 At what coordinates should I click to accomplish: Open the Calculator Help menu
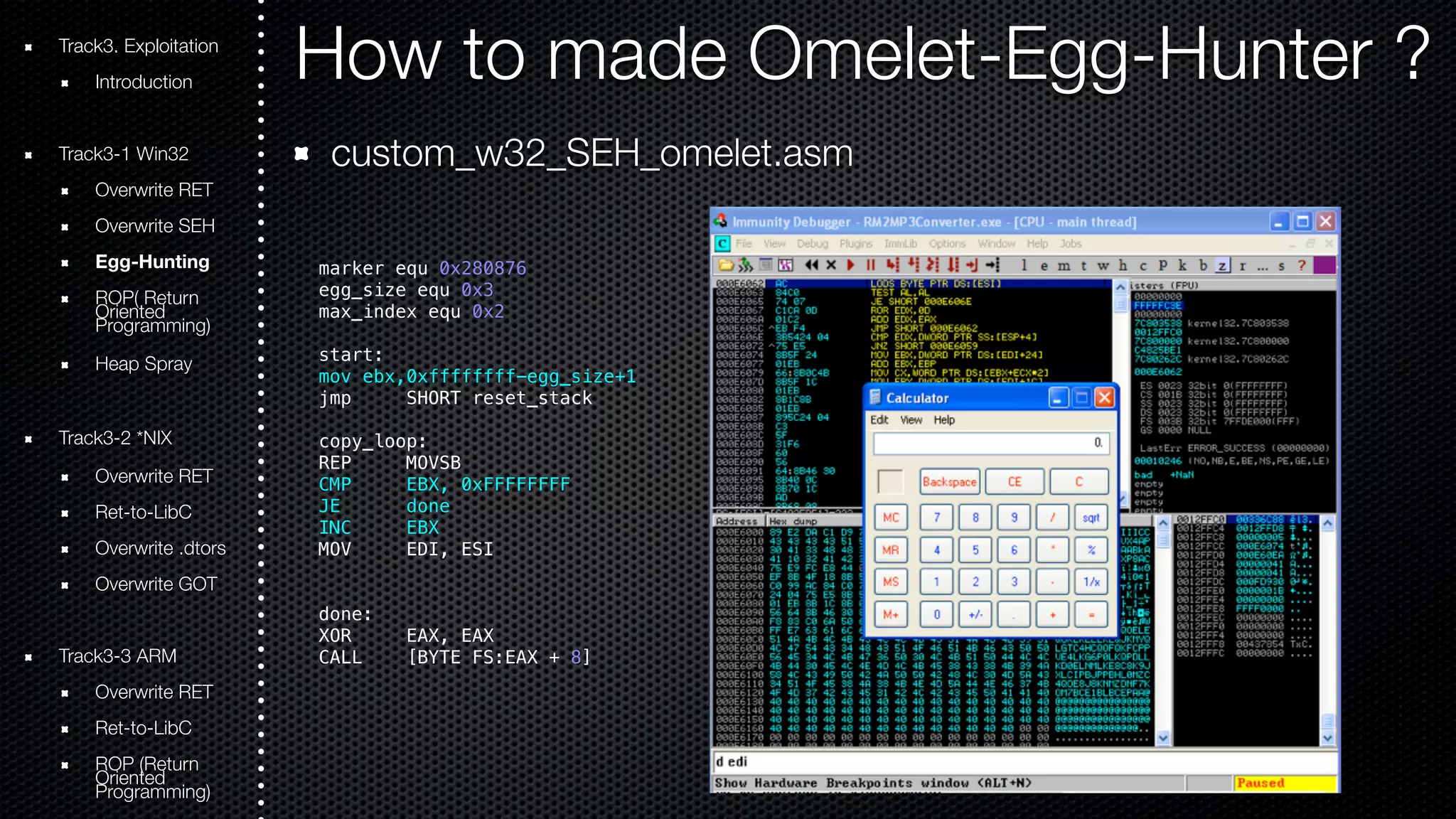944,419
